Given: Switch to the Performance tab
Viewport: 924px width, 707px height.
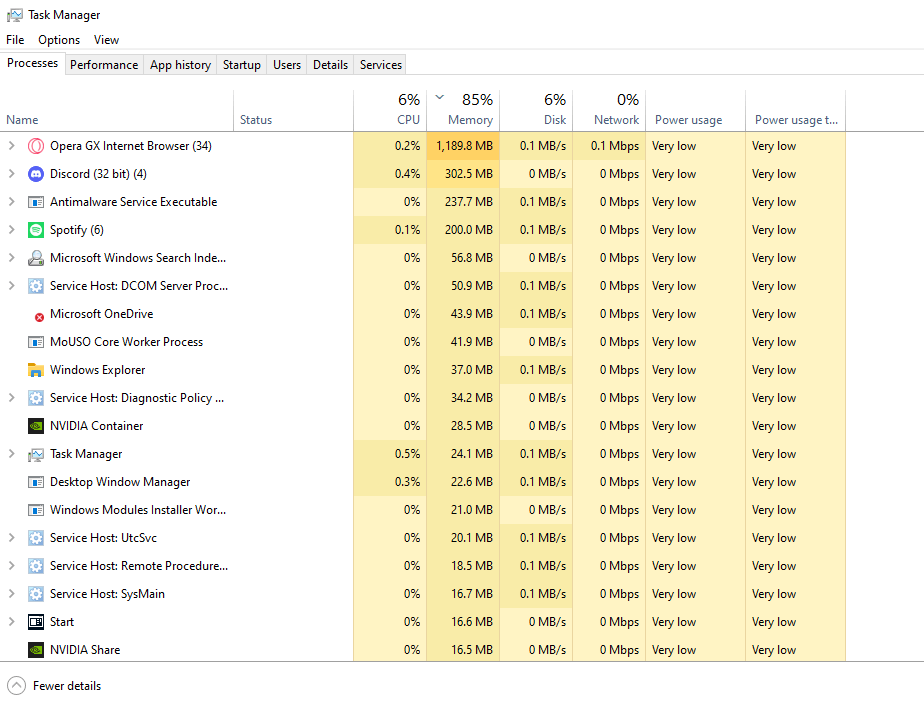Looking at the screenshot, I should pos(104,64).
